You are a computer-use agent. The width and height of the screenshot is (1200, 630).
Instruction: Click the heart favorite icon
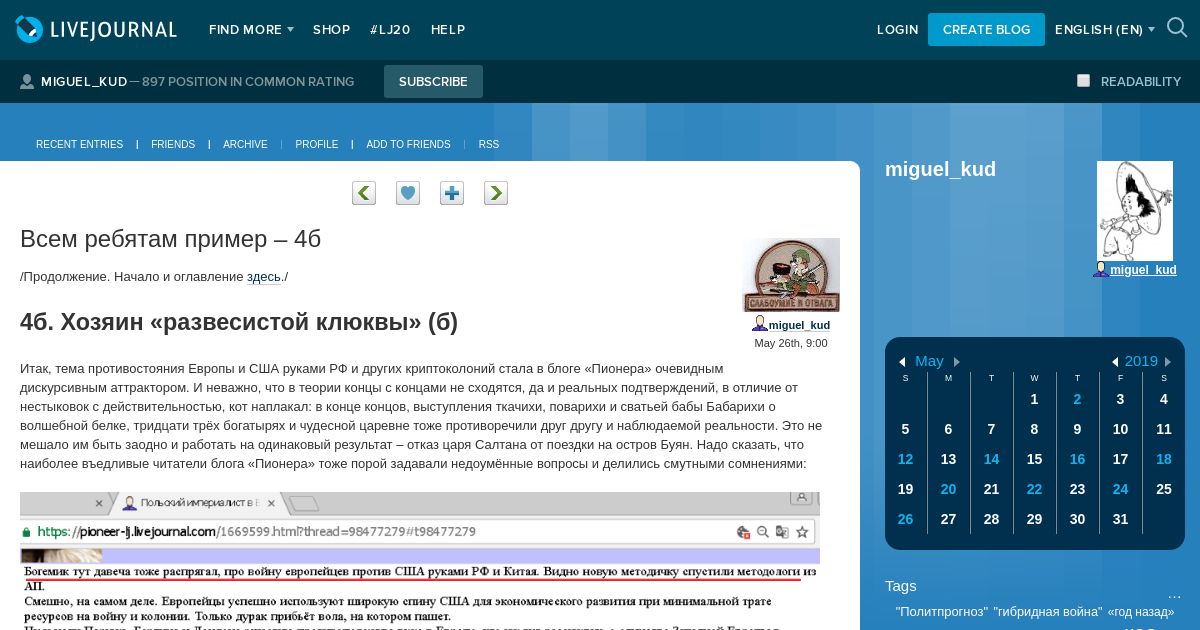click(408, 193)
